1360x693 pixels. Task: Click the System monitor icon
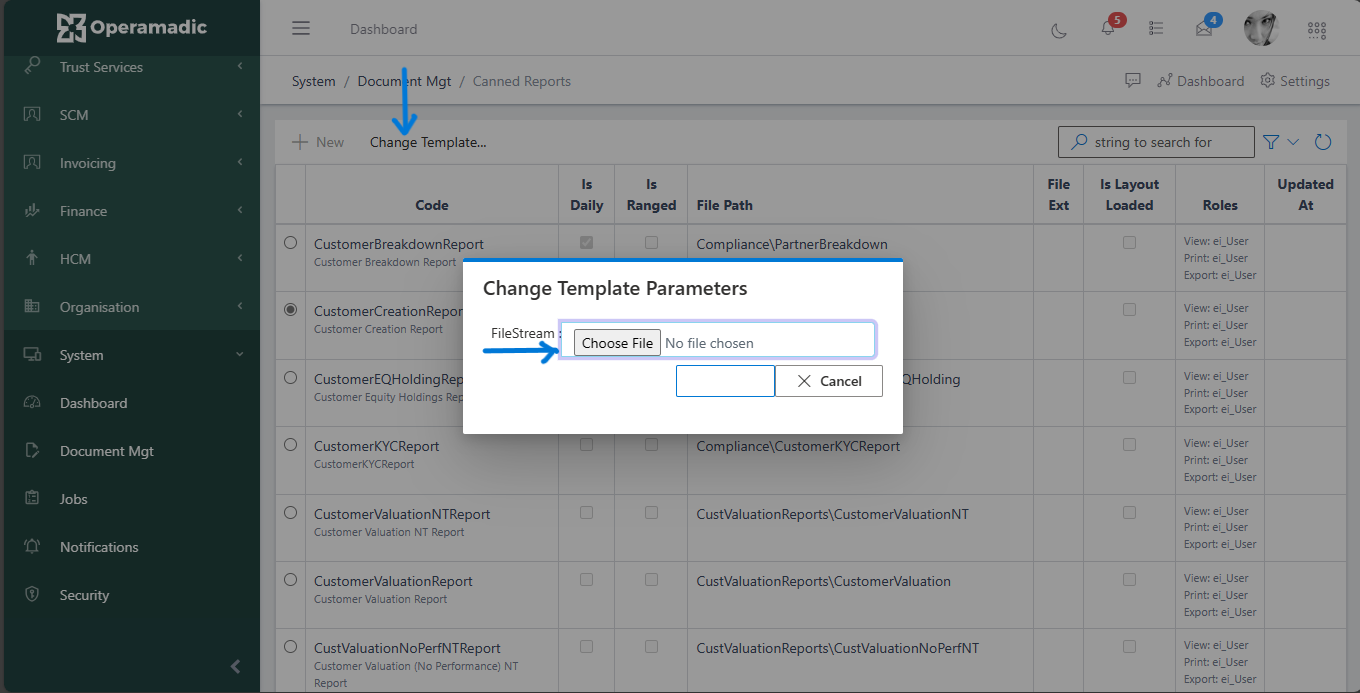[32, 354]
